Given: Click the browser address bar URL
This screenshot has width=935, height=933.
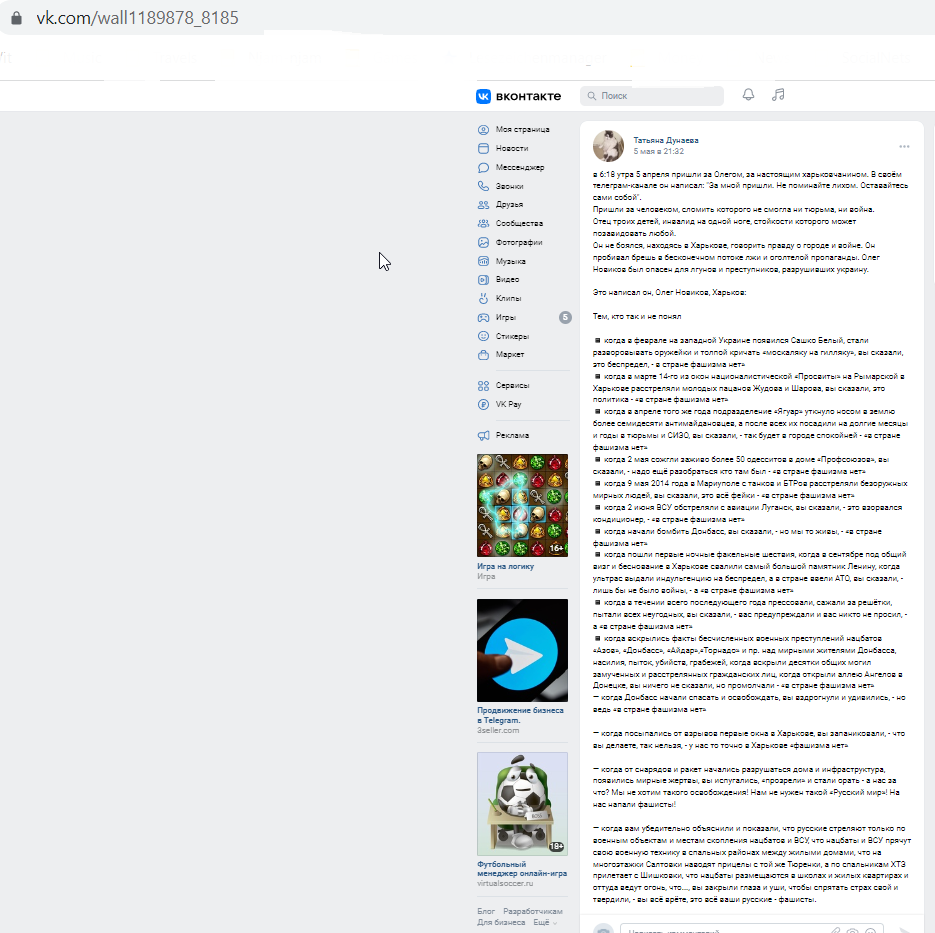Looking at the screenshot, I should (x=138, y=18).
